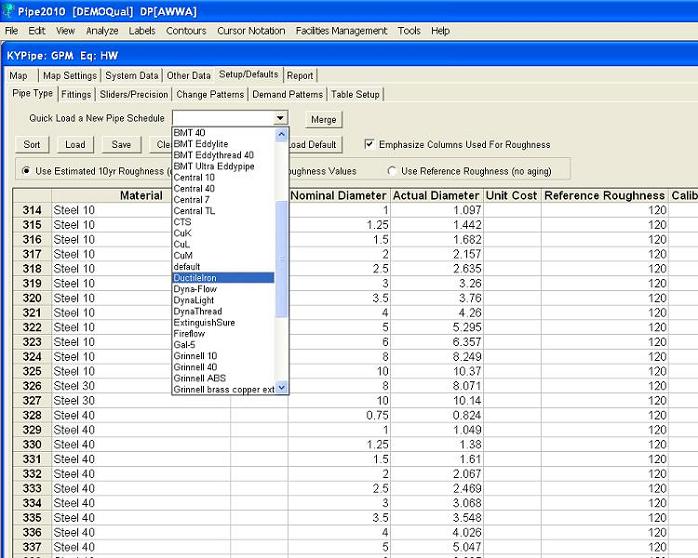The height and width of the screenshot is (558, 698).
Task: Open the Labels menu
Action: pyautogui.click(x=142, y=31)
